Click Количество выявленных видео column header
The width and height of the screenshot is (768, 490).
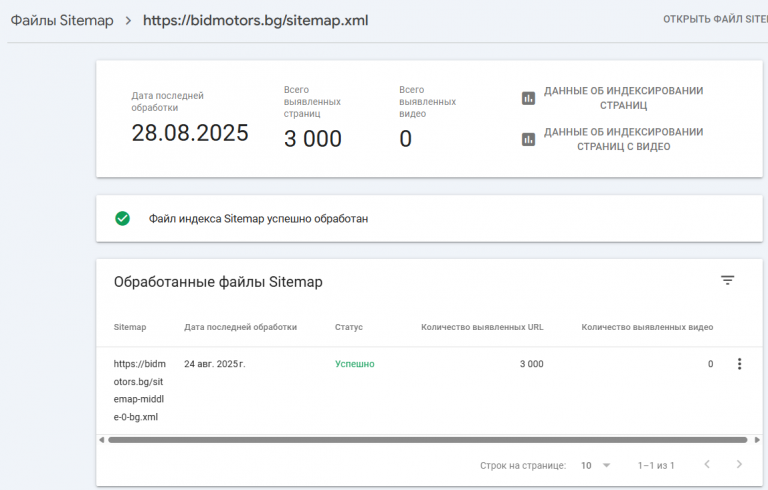click(x=647, y=327)
